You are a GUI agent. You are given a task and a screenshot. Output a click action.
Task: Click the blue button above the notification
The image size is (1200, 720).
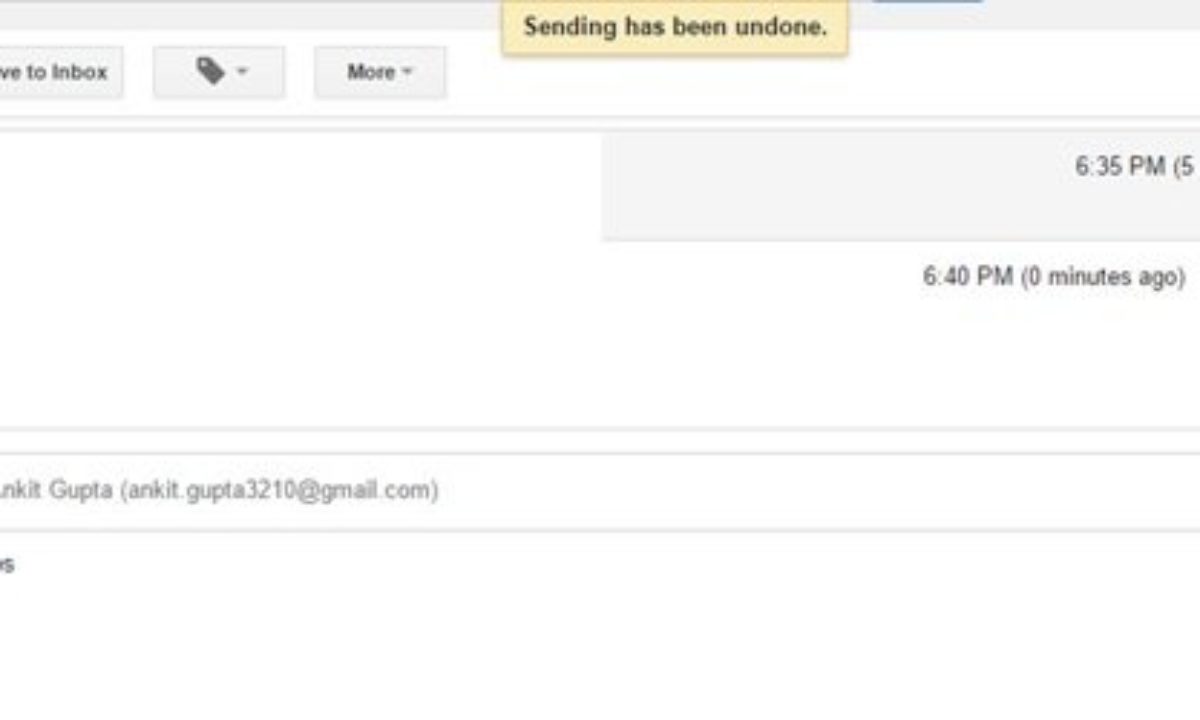(927, 1)
